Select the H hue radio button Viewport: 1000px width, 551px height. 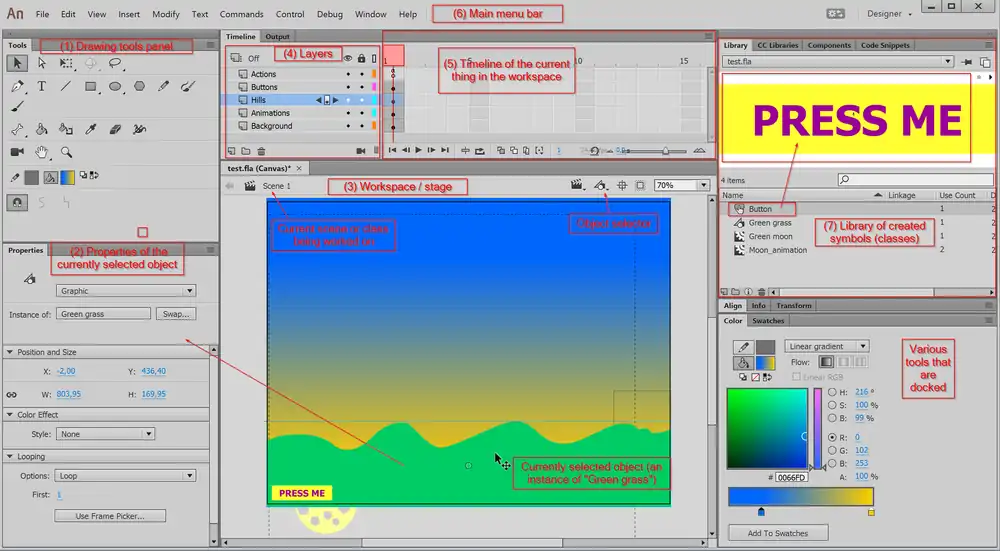click(x=833, y=393)
